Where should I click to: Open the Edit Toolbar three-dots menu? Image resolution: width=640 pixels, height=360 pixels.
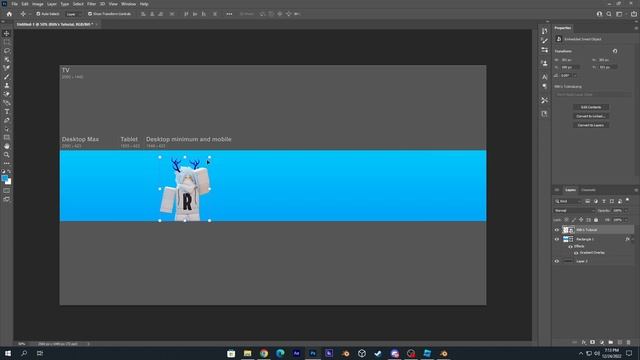coord(7,163)
